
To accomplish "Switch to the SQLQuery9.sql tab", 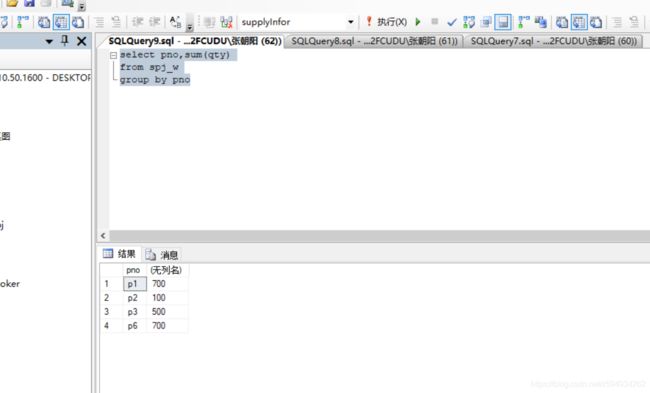I will pos(195,41).
